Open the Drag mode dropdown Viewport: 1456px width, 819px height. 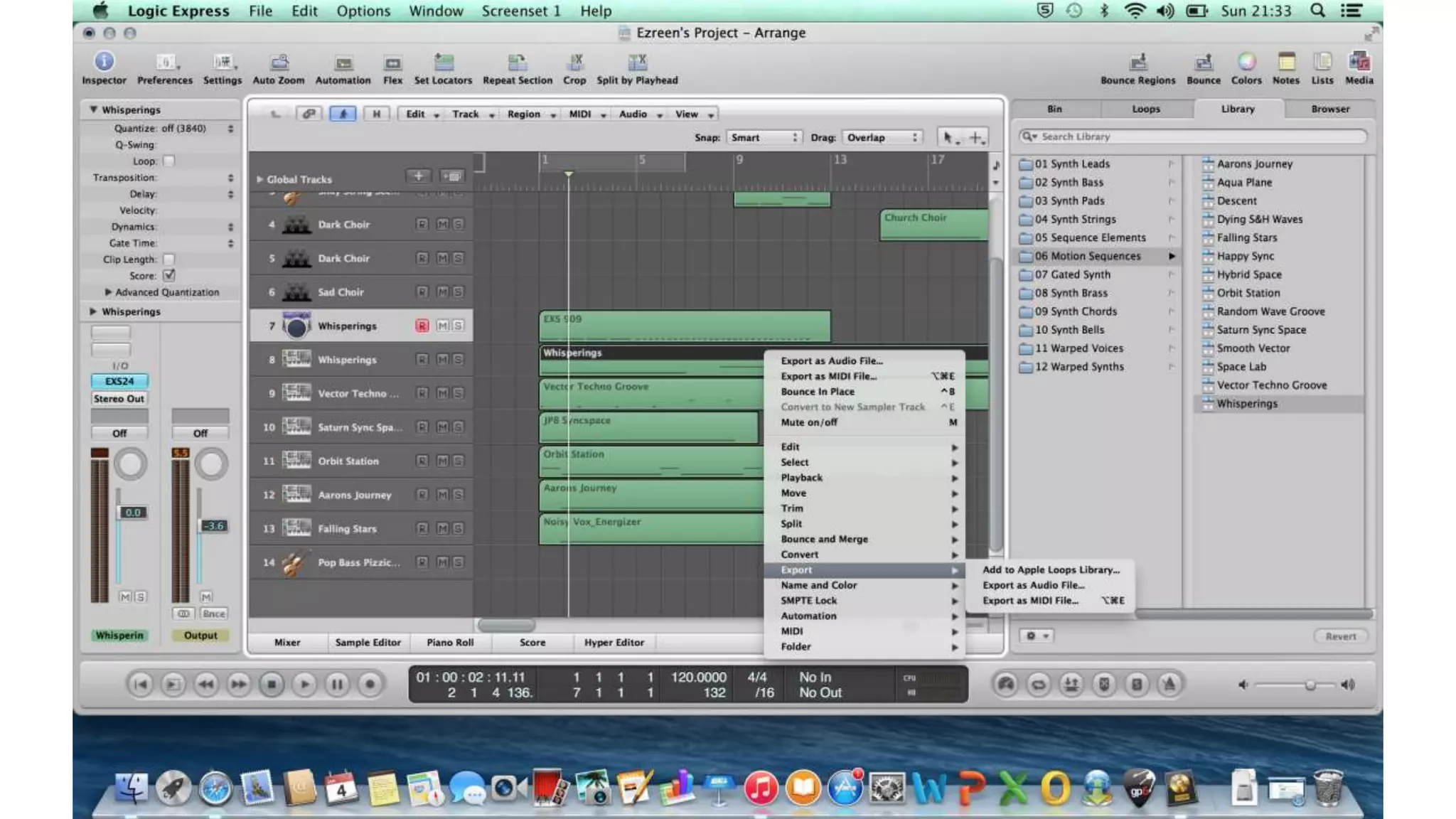(x=882, y=137)
